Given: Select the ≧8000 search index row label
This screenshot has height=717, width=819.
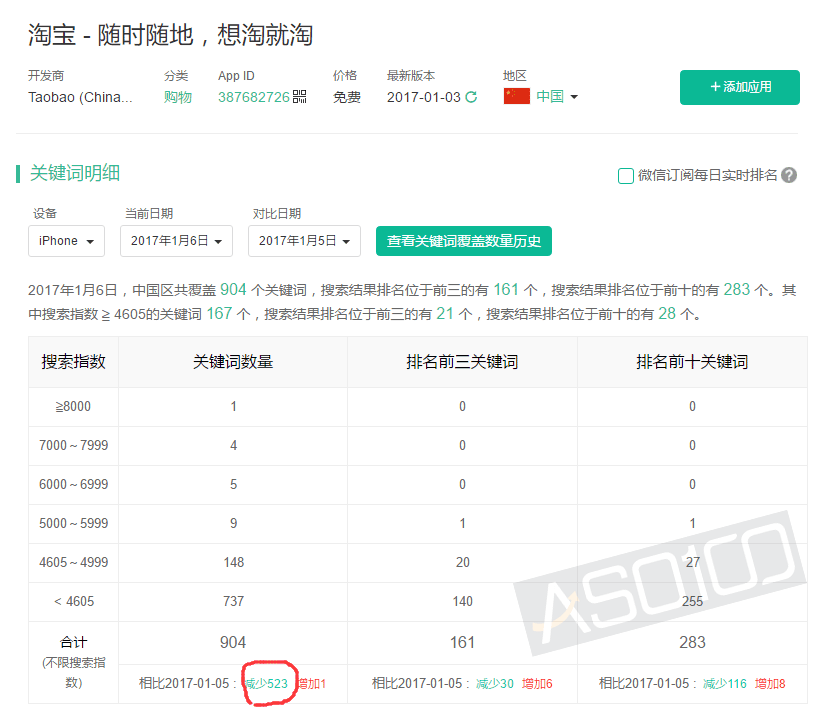Looking at the screenshot, I should (73, 406).
